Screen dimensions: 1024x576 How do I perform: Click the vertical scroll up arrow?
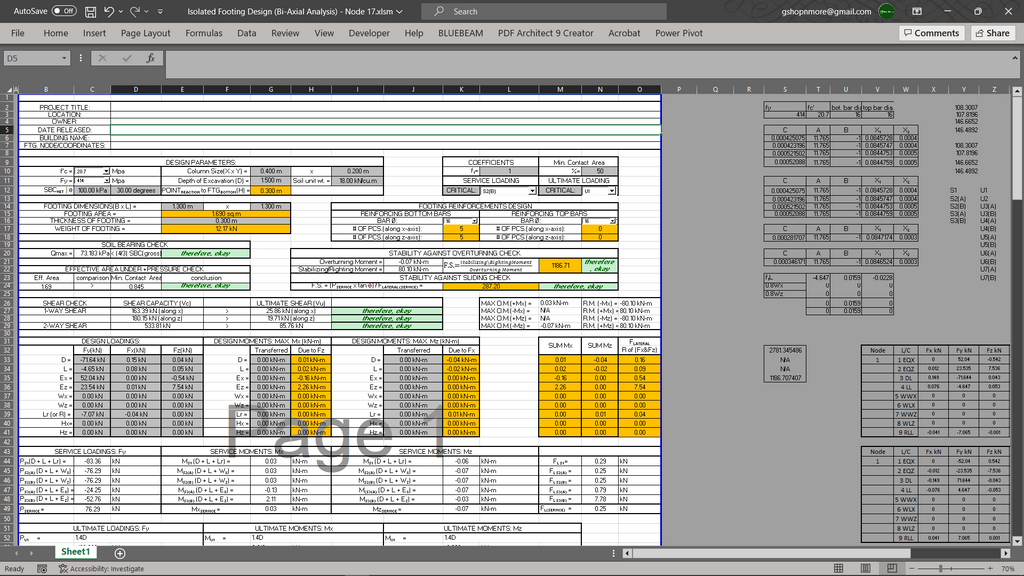[1017, 91]
